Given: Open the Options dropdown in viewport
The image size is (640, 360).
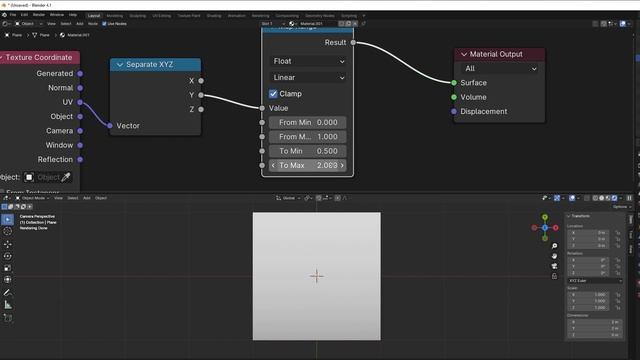Looking at the screenshot, I should coord(621,207).
